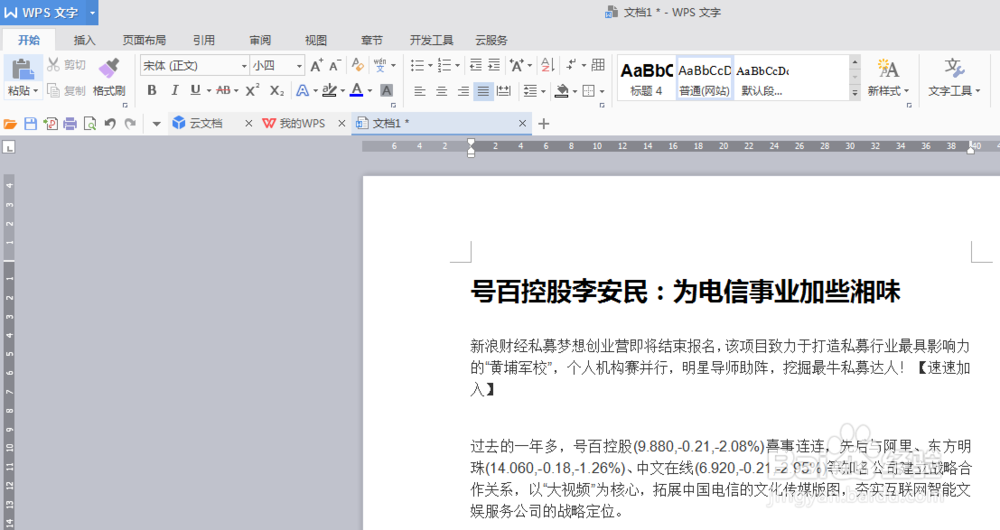Switch to the 云服务 ribbon tab

click(x=491, y=40)
